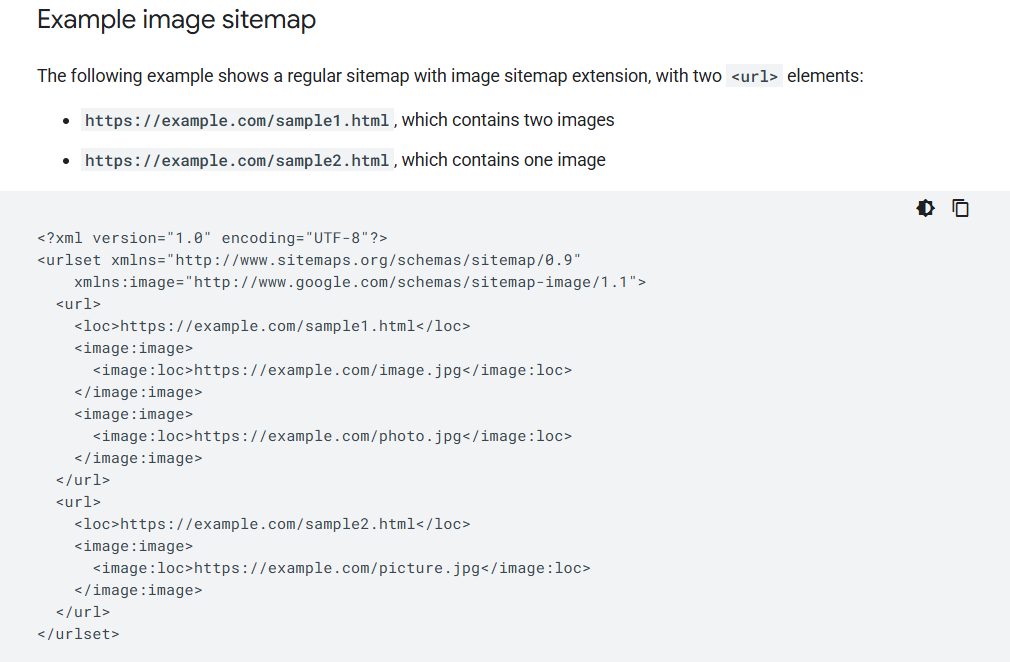1010x662 pixels.
Task: Select the inline <url> code in intro sentence
Action: pos(754,76)
